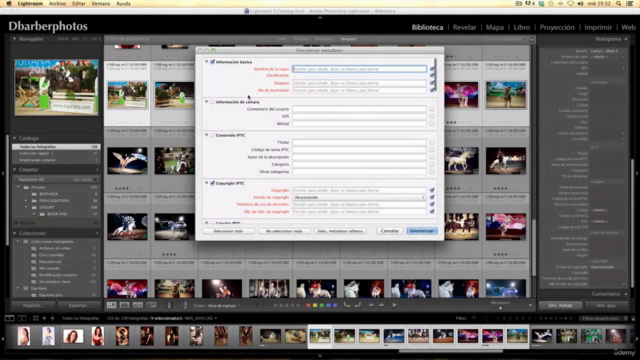Click the volume icon in the menu bar
The image size is (640, 360).
tap(580, 4)
